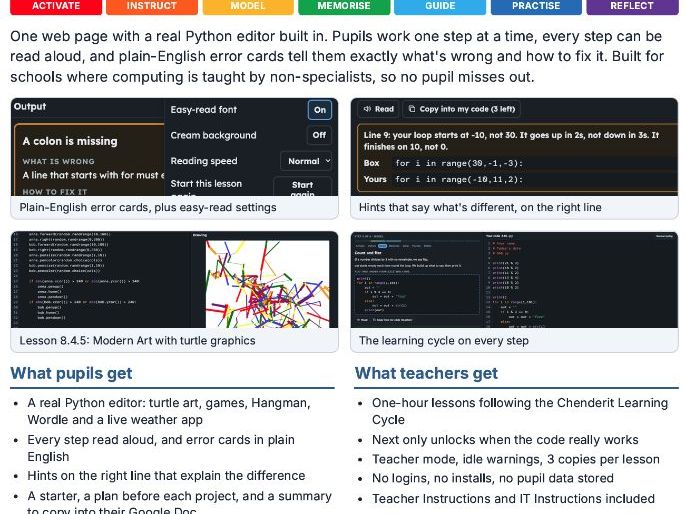Screen dimensions: 685x514
Task: Open the error cards settings screenshot thumbnail
Action: pyautogui.click(x=174, y=147)
